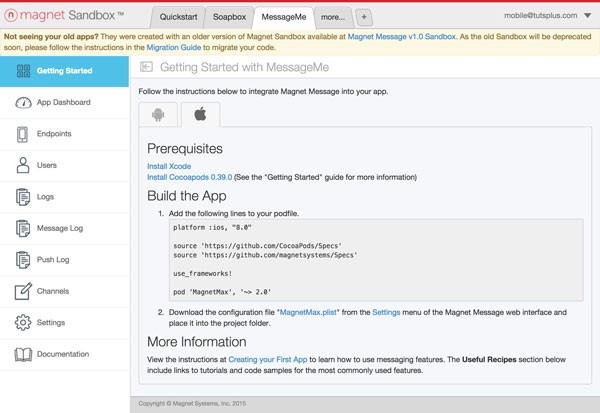
Task: Collapse sidebar with the arrow icon
Action: click(x=146, y=67)
